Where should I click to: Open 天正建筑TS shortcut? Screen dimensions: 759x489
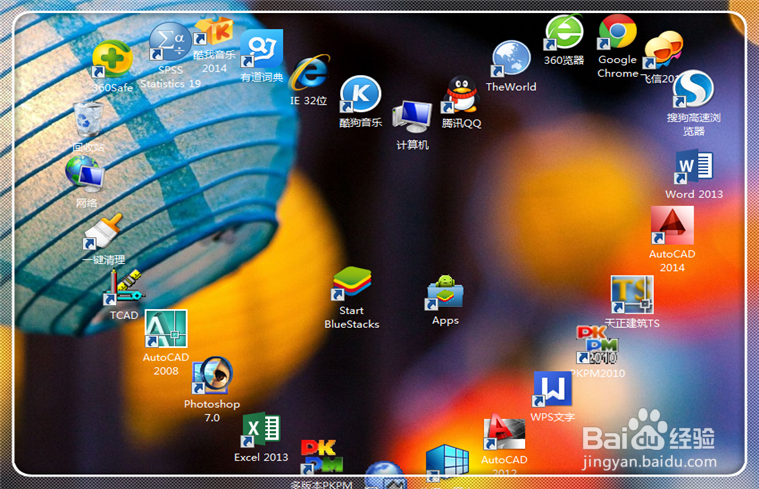click(x=632, y=294)
